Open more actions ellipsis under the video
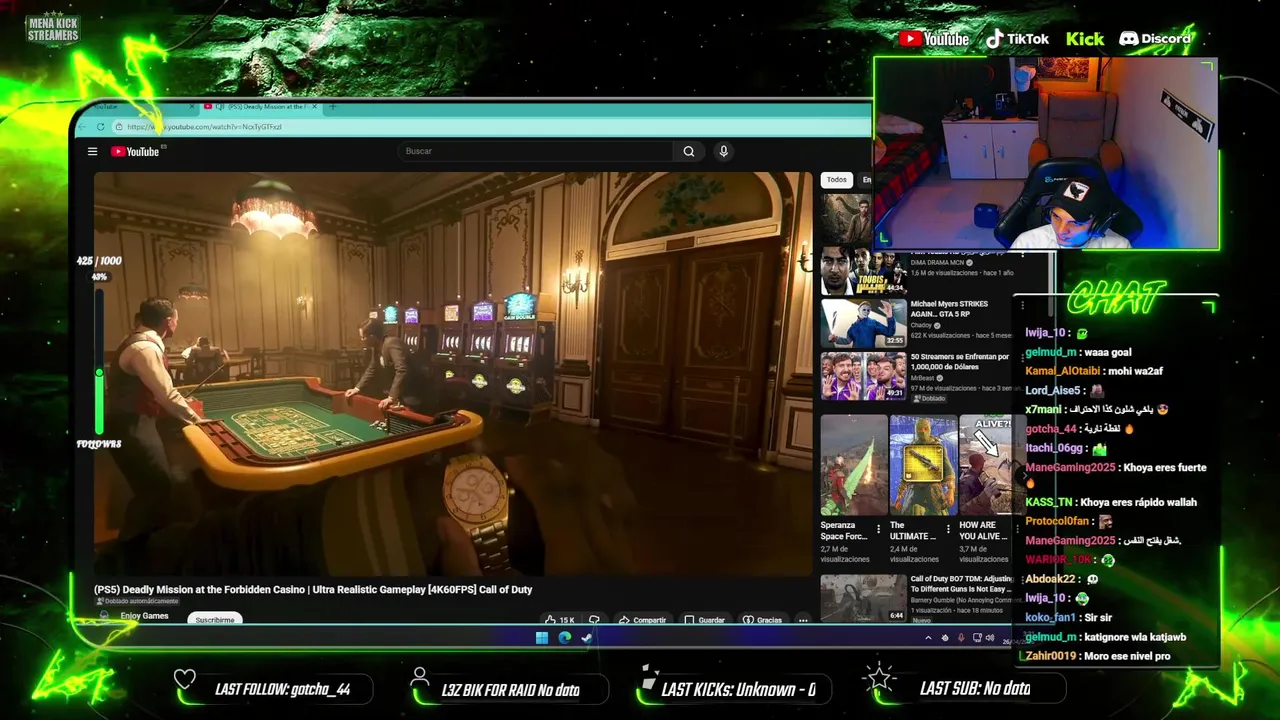The image size is (1280, 720). [802, 620]
